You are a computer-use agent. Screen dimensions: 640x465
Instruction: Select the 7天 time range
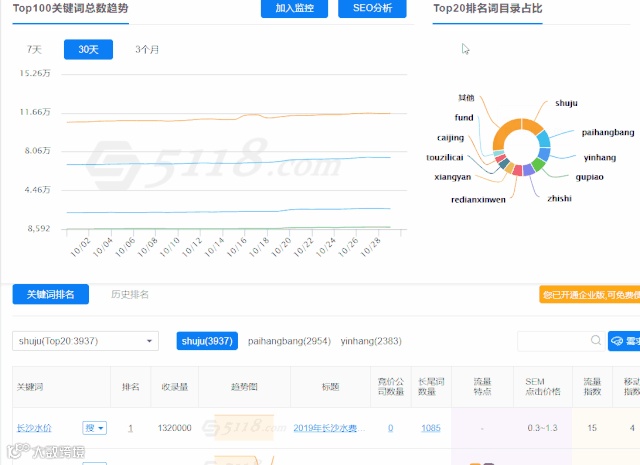tap(34, 49)
